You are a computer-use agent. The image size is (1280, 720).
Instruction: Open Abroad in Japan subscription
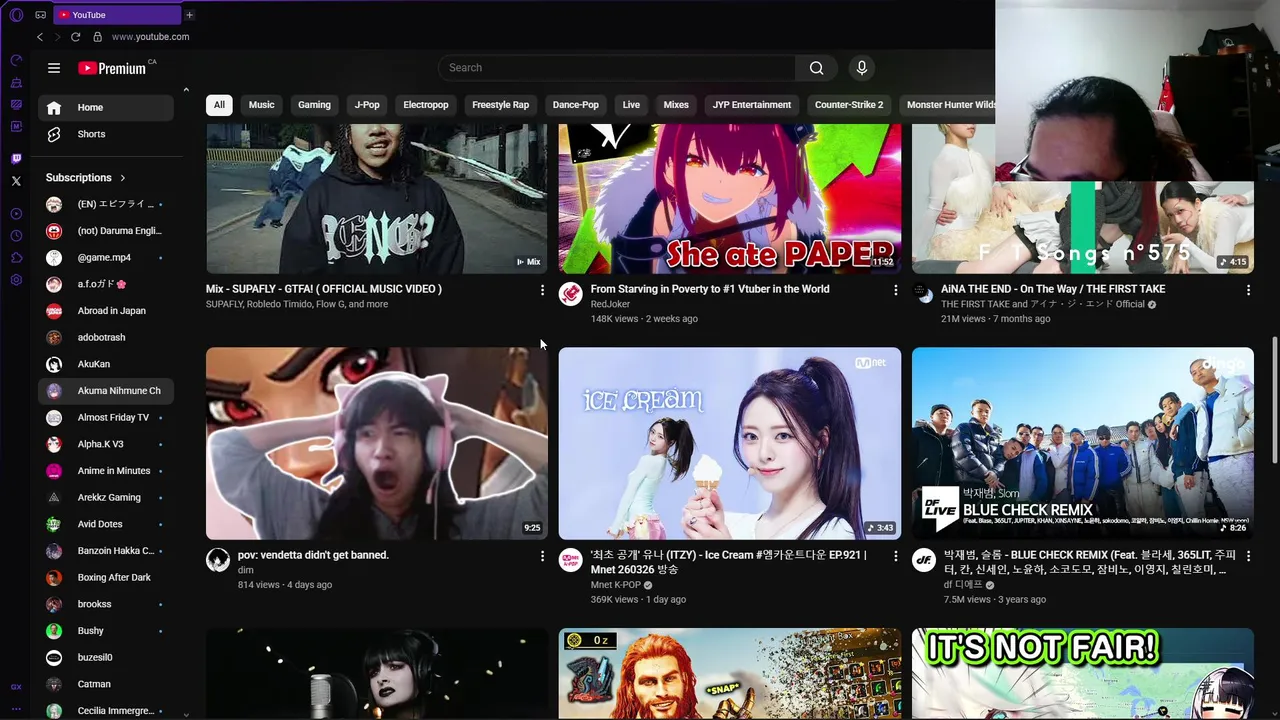pos(106,311)
